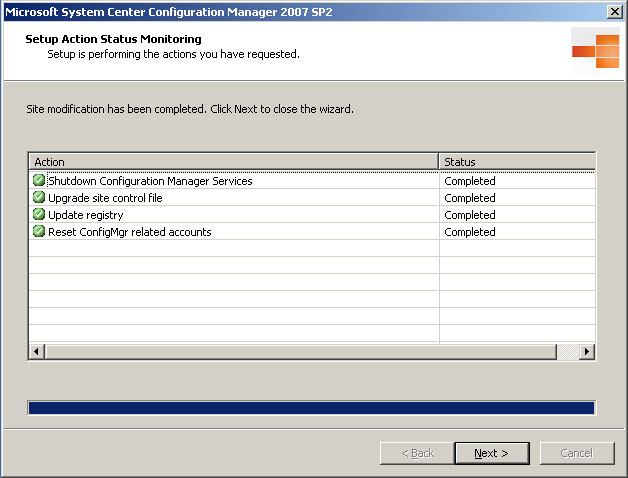Select the Update registry row text

pos(86,215)
